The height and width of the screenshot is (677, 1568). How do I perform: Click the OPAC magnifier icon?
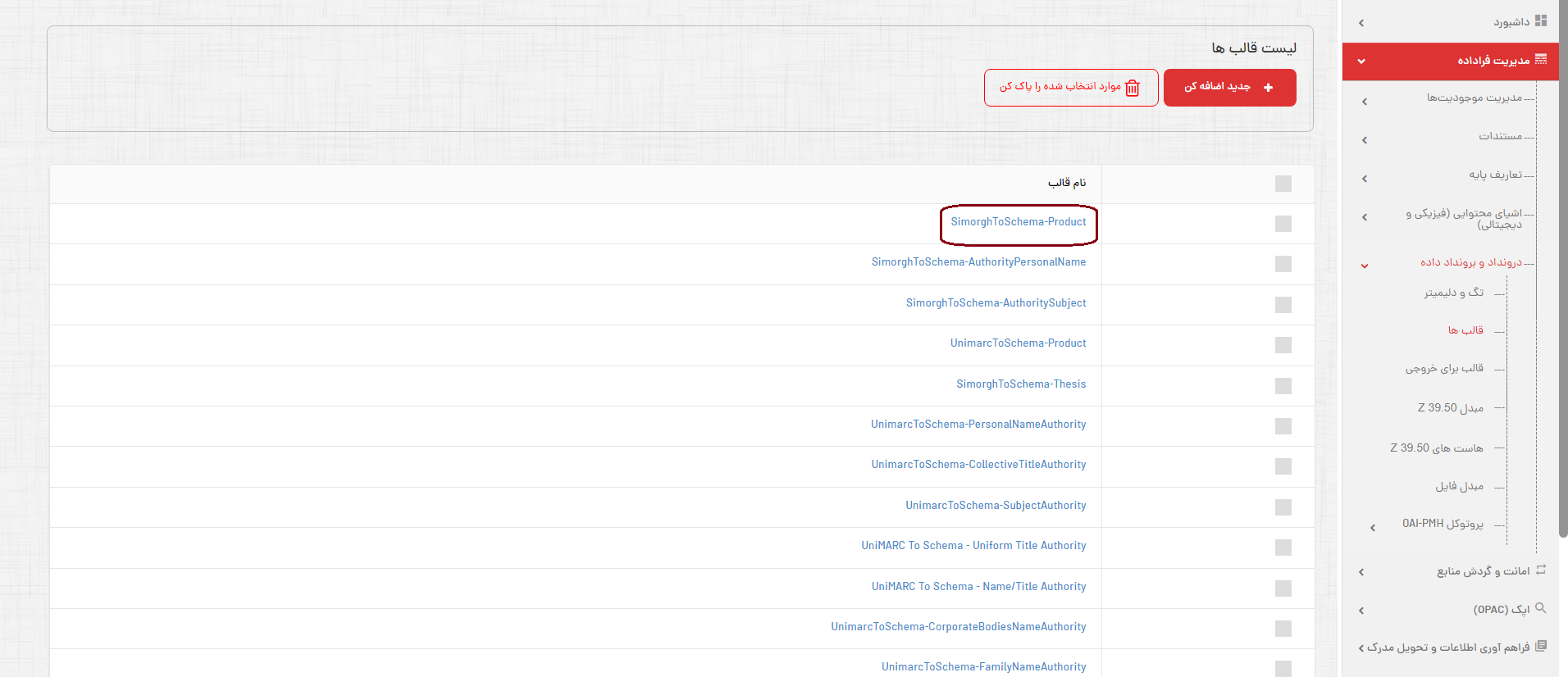pos(1541,608)
